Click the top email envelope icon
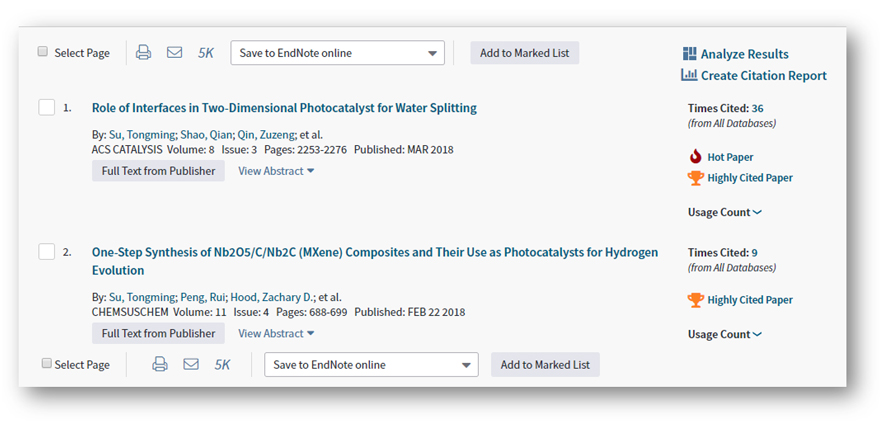This screenshot has height=422, width=886. coord(174,53)
